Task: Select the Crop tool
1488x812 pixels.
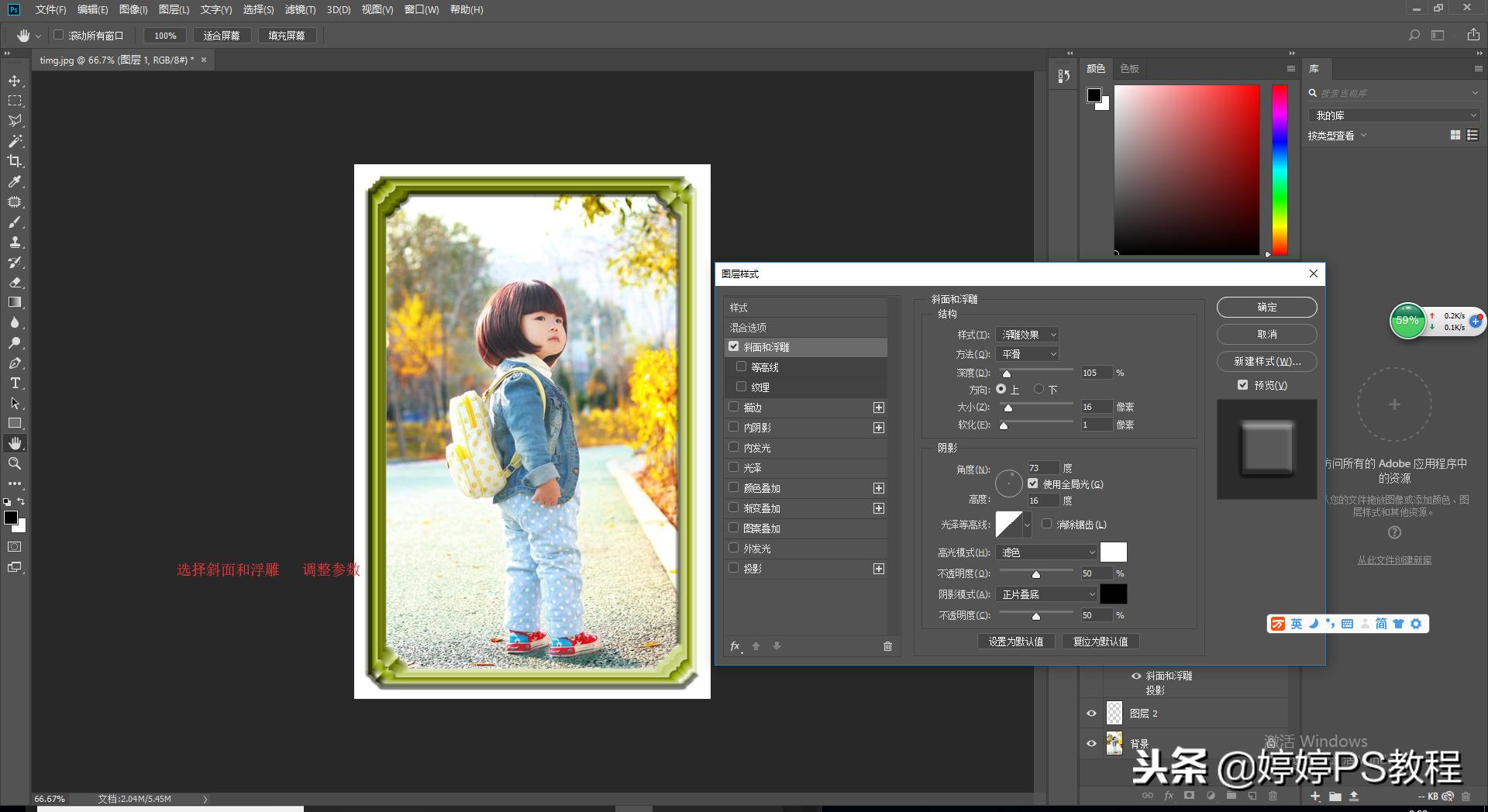Action: [x=15, y=161]
